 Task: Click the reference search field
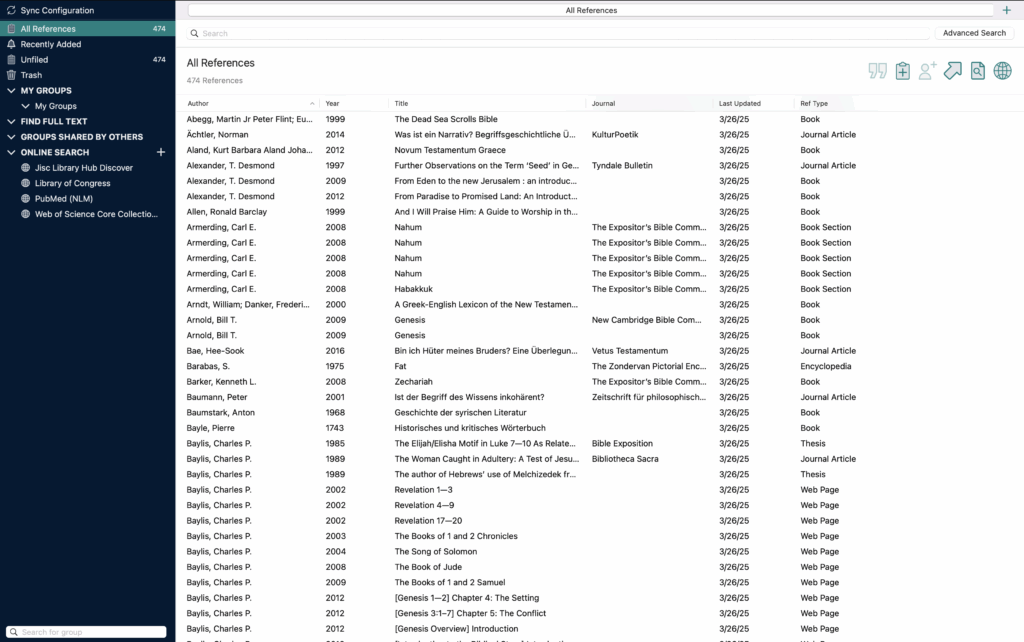[x=560, y=33]
